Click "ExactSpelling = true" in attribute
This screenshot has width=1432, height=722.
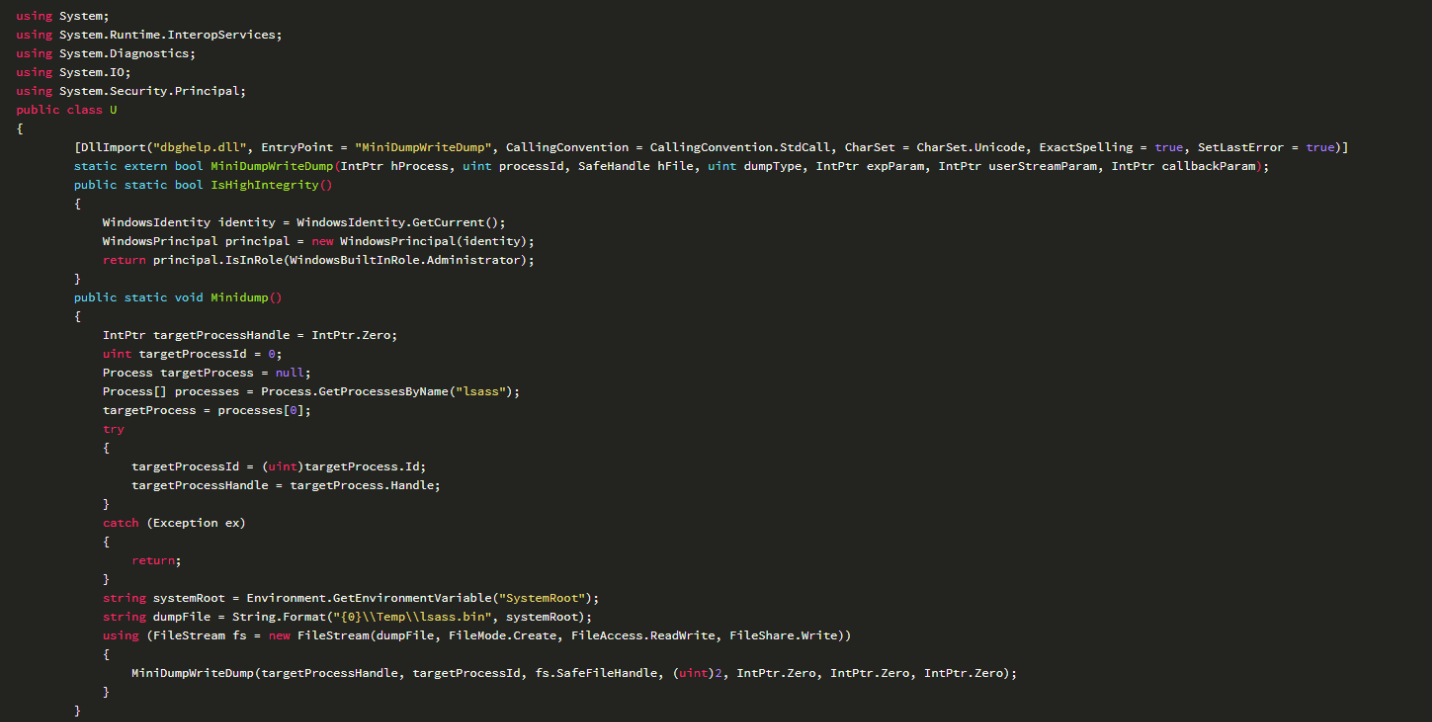pyautogui.click(x=1112, y=147)
